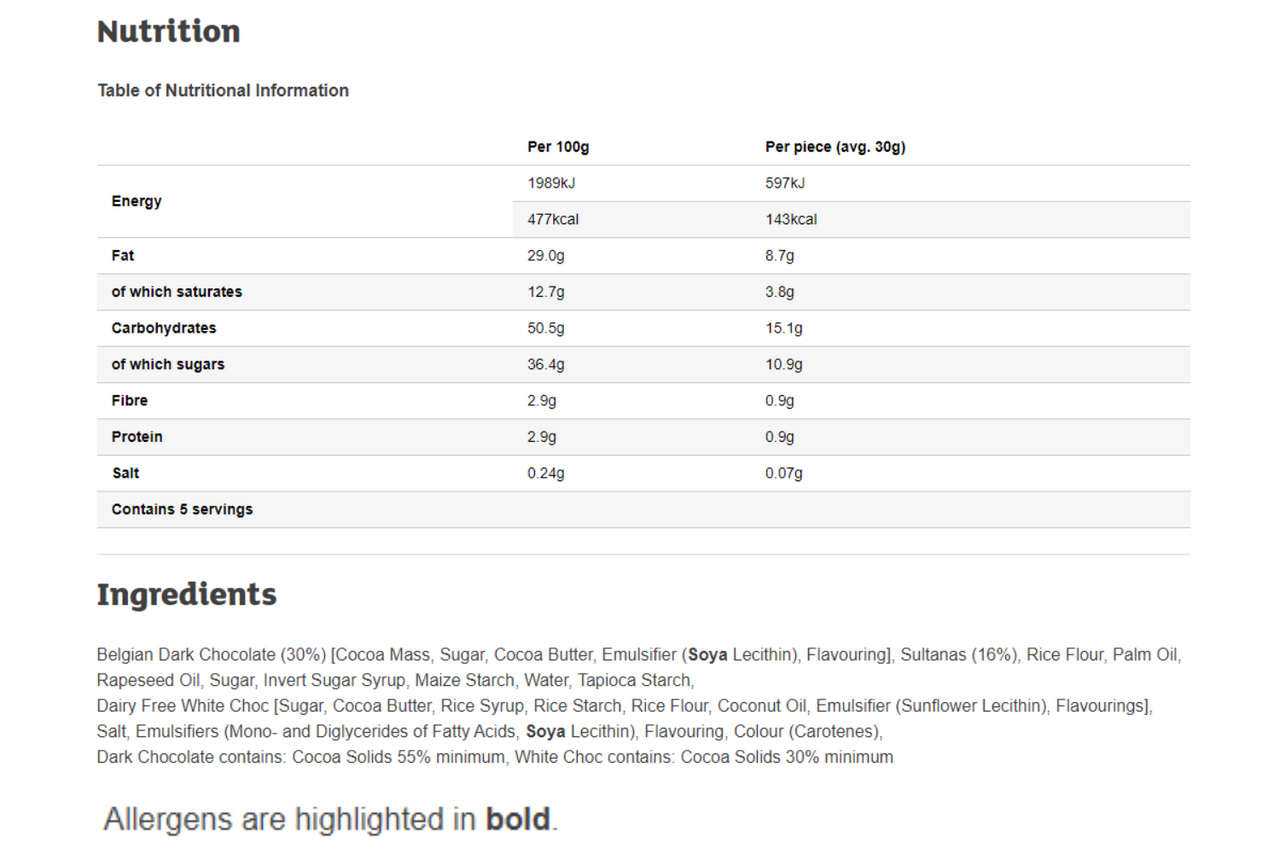1280x853 pixels.
Task: Click the Ingredients heading
Action: [x=186, y=594]
